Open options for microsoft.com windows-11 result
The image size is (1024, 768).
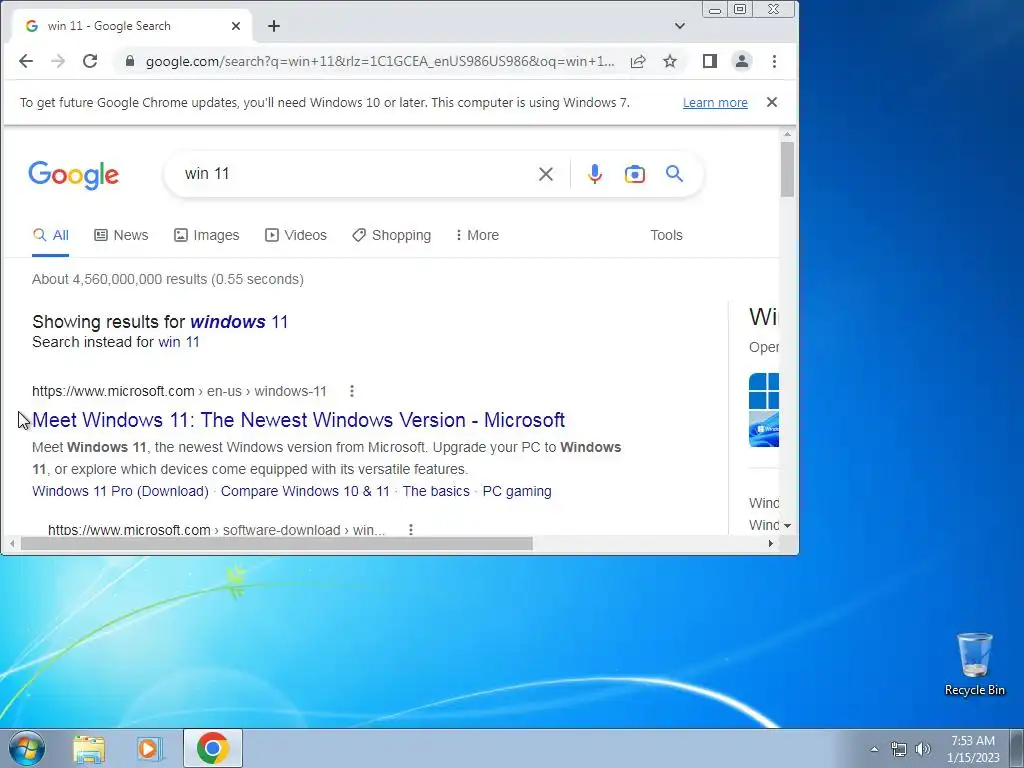(352, 391)
